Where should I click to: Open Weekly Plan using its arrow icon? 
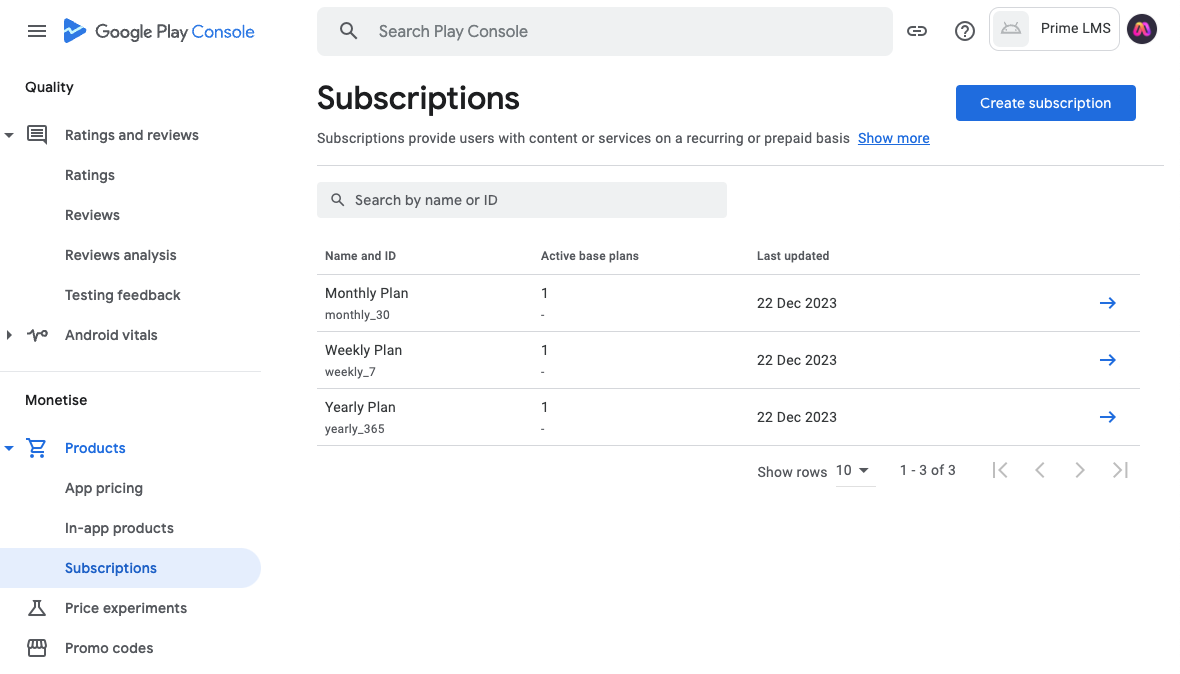click(x=1107, y=360)
